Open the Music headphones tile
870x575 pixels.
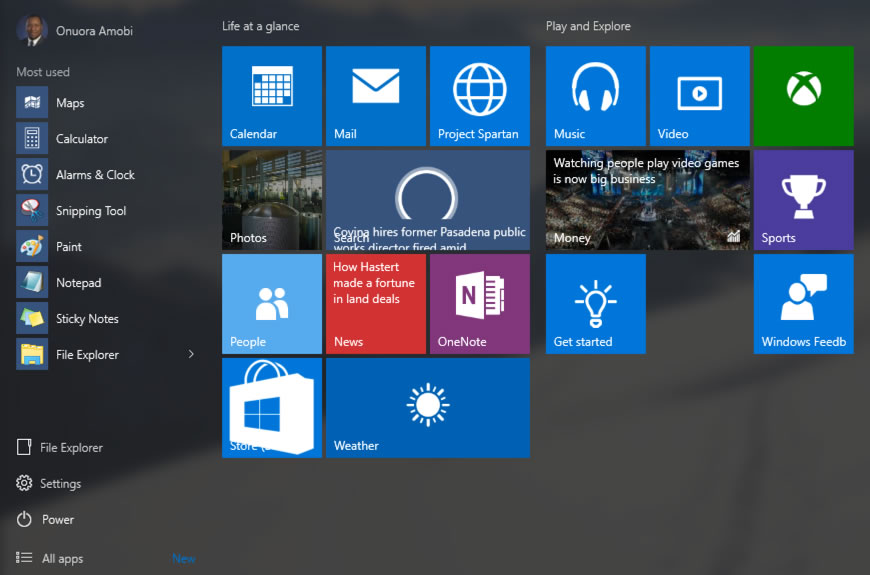pyautogui.click(x=596, y=96)
